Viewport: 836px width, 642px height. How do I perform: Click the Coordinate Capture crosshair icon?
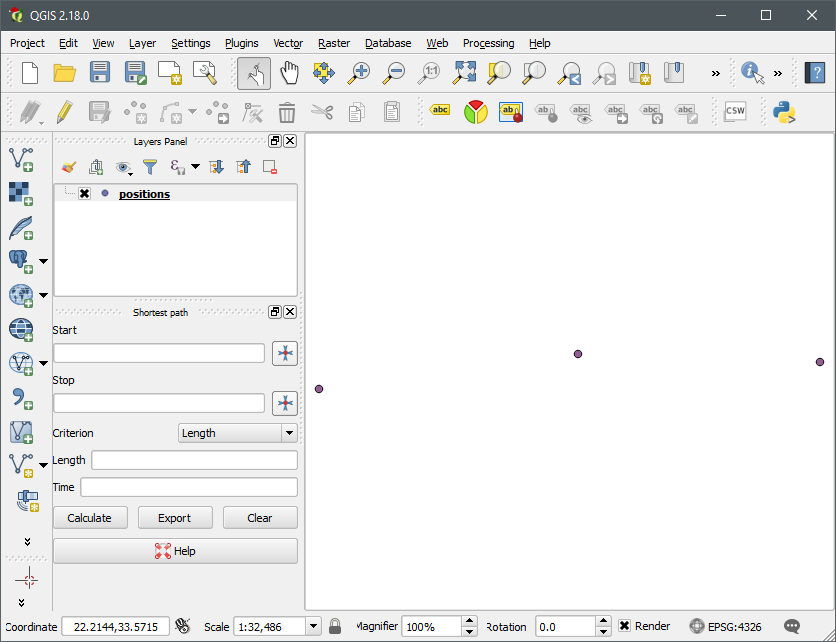pyautogui.click(x=28, y=579)
